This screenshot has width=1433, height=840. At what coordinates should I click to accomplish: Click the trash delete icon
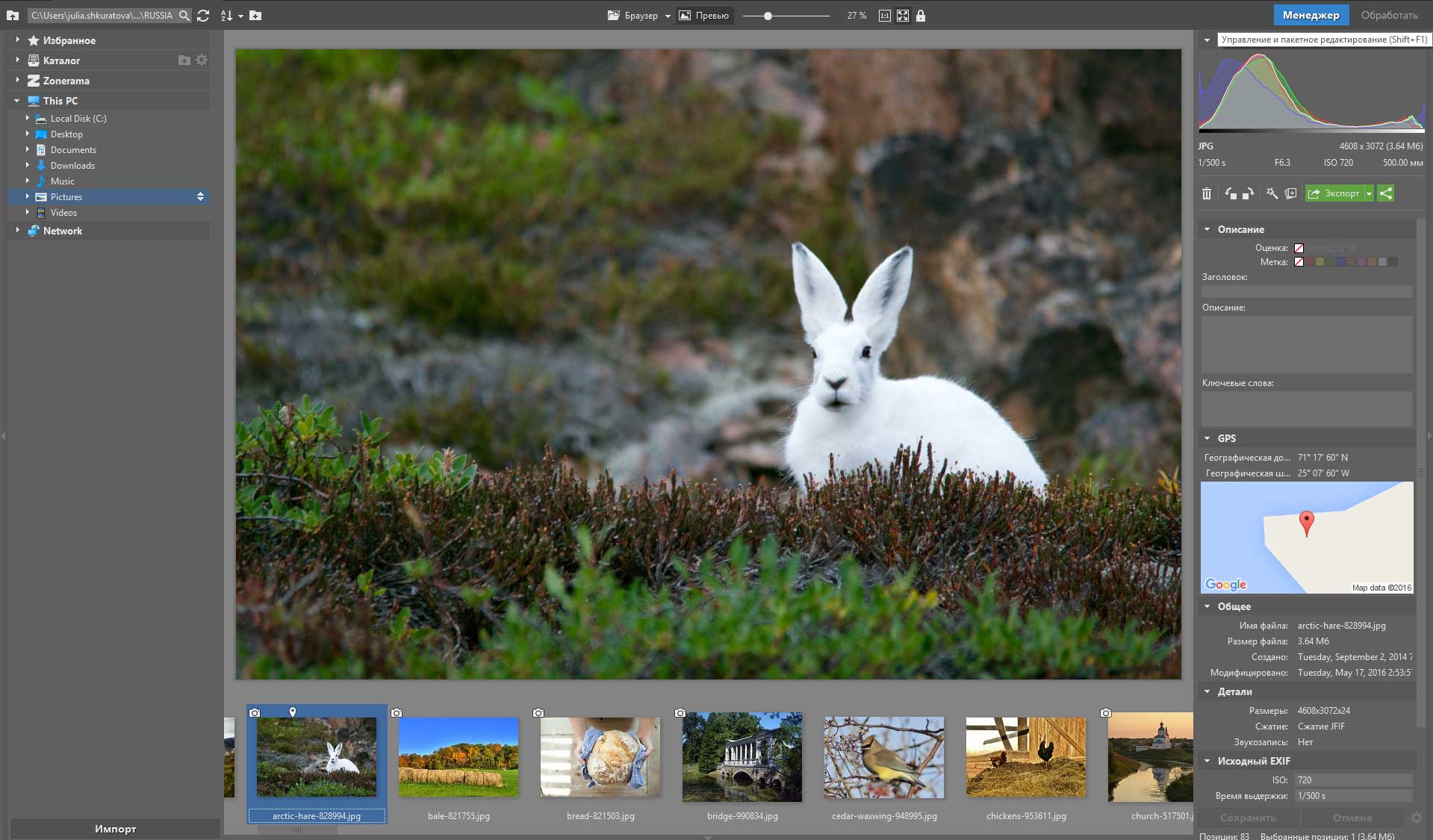[1207, 194]
